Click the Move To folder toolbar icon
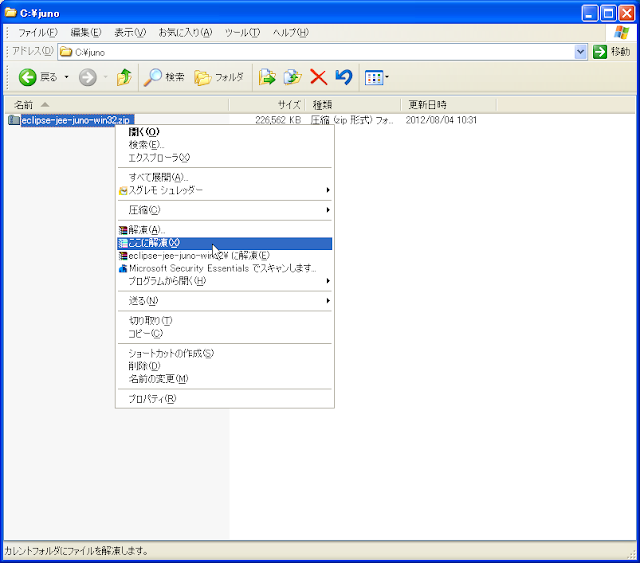 coord(267,77)
